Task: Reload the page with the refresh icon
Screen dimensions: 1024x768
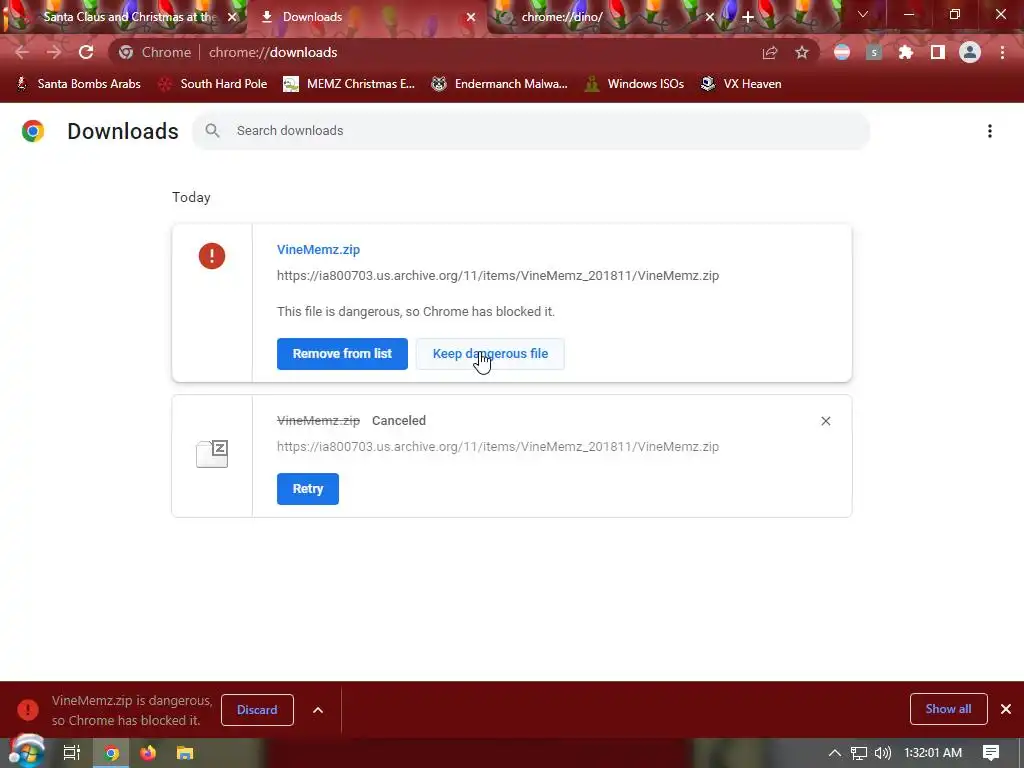Action: 86,52
